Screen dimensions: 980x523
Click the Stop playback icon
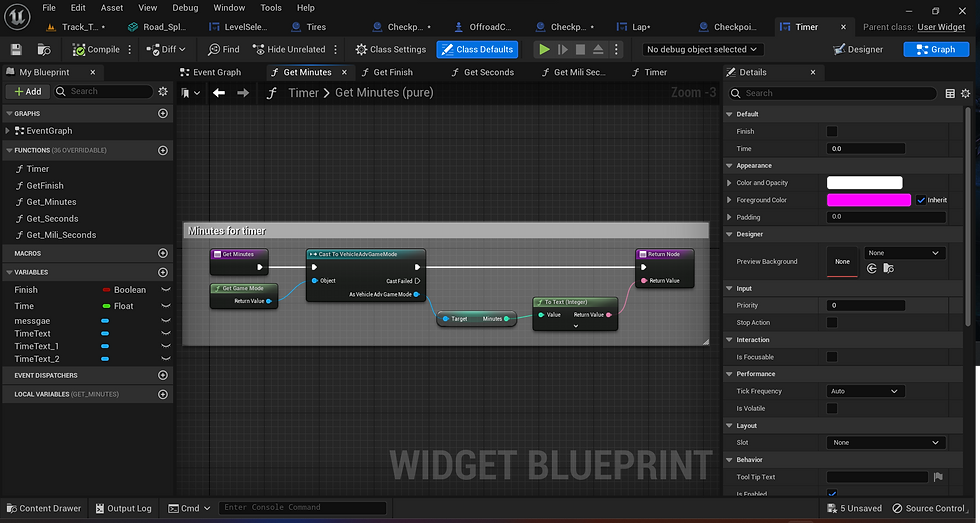(x=581, y=49)
